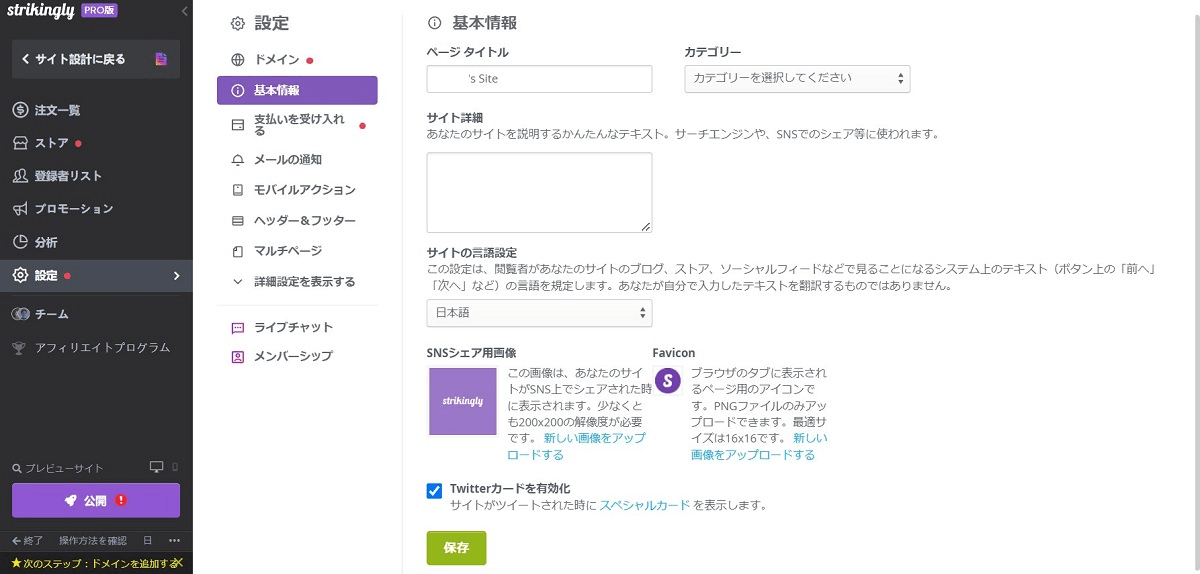Open the site language 日本語 dropdown

tap(539, 313)
